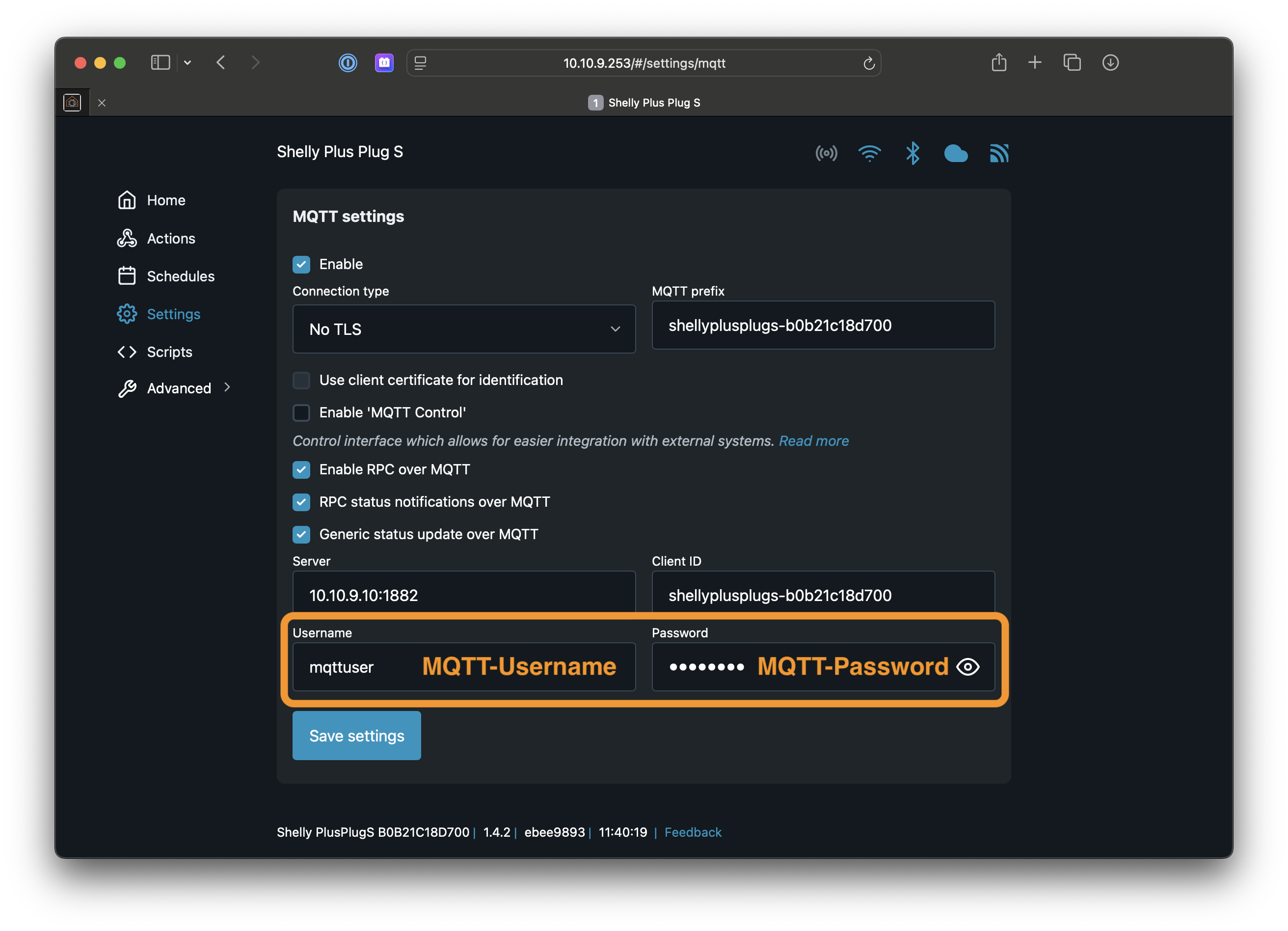Click the Share icon in Safari toolbar
This screenshot has width=1288, height=931.
[x=999, y=62]
